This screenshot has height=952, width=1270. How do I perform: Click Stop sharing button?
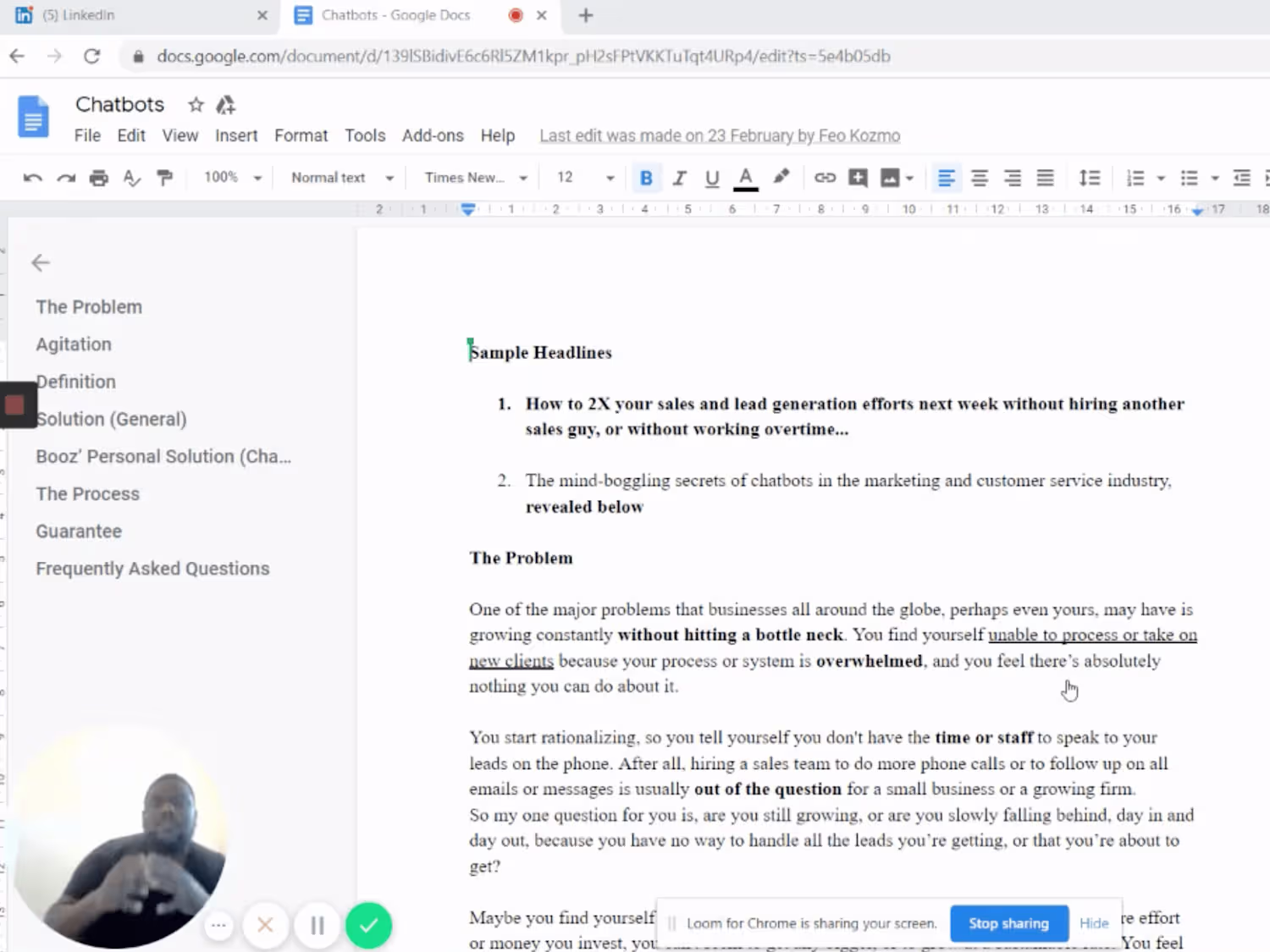[x=1008, y=923]
